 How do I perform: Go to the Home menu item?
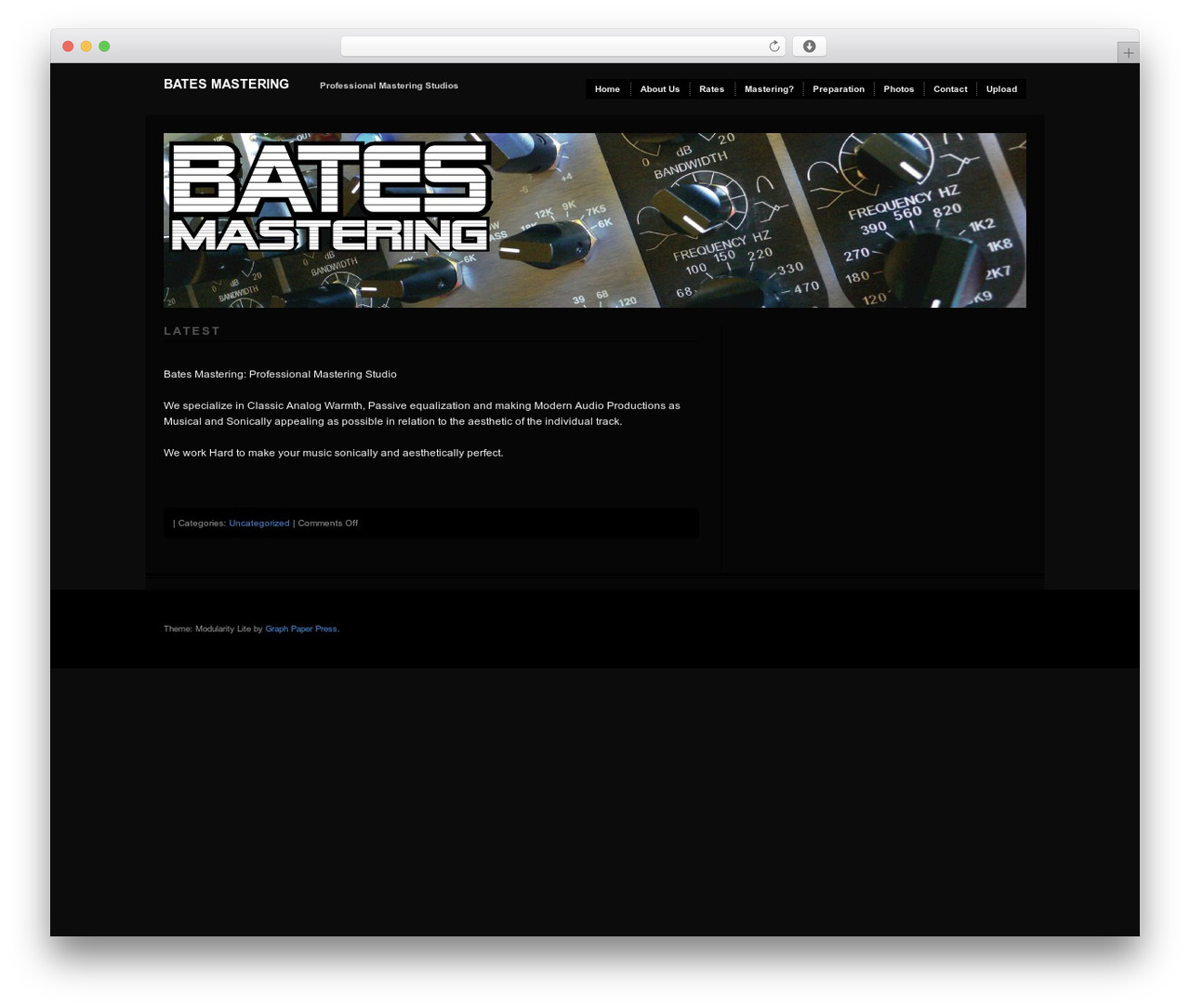(607, 89)
